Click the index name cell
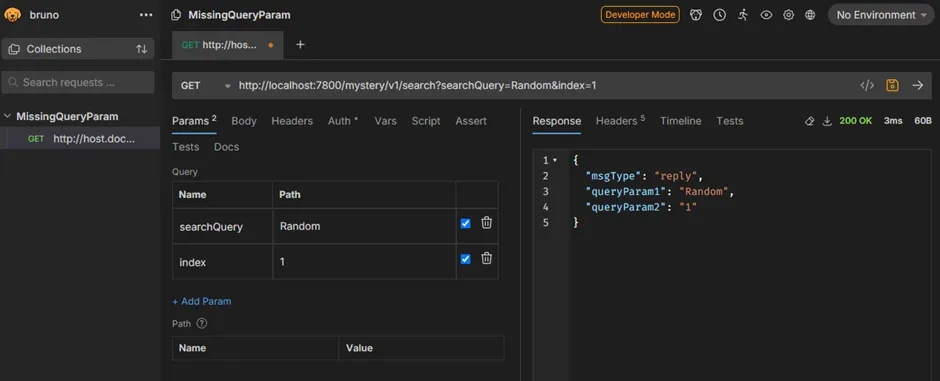The image size is (940, 381). pyautogui.click(x=222, y=262)
